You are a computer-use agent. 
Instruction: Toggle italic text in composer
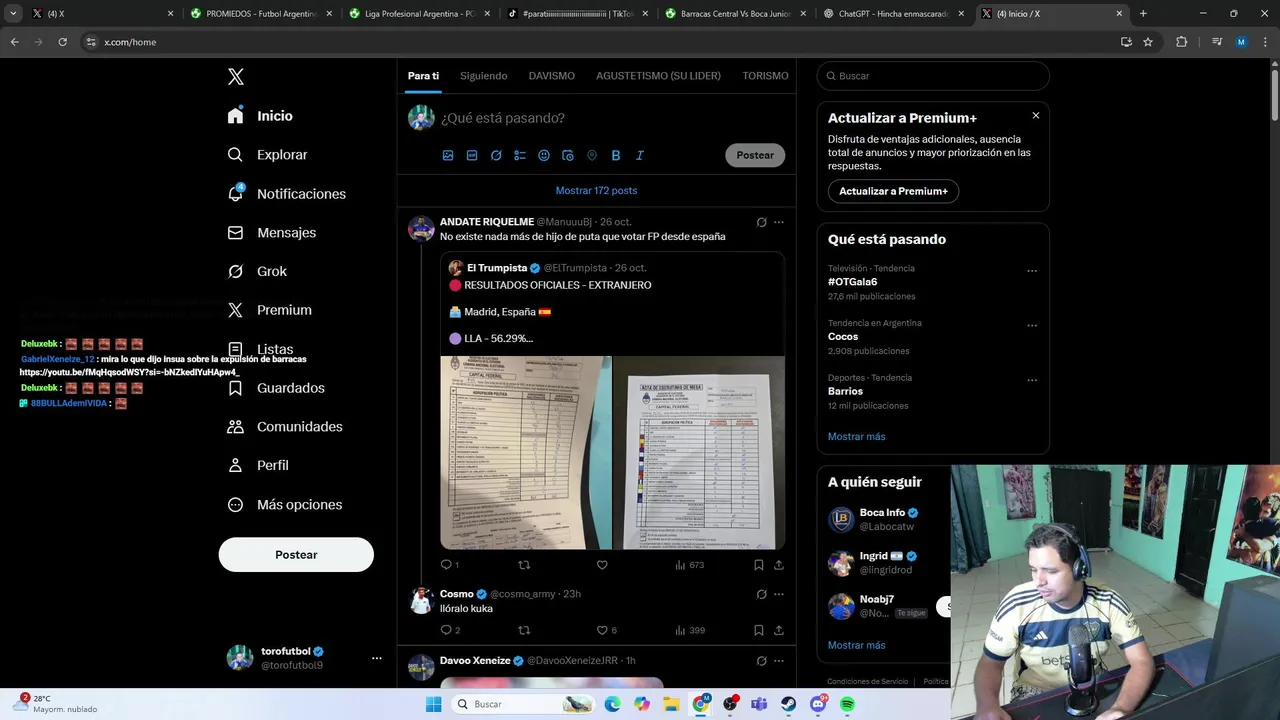point(640,155)
